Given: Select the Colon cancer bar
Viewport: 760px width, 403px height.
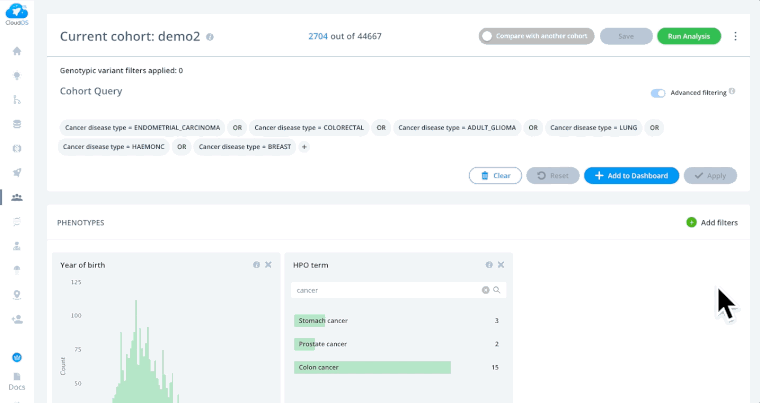Looking at the screenshot, I should (372, 367).
